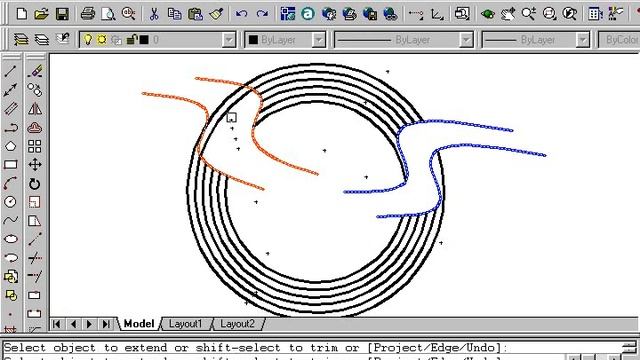Screen dimensions: 640x360
Task: Open a drawing using the Open folder icon
Action: click(x=41, y=14)
